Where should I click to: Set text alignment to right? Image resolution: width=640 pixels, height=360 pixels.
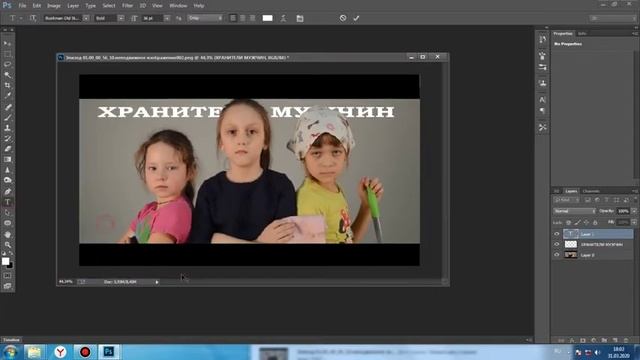tap(252, 18)
